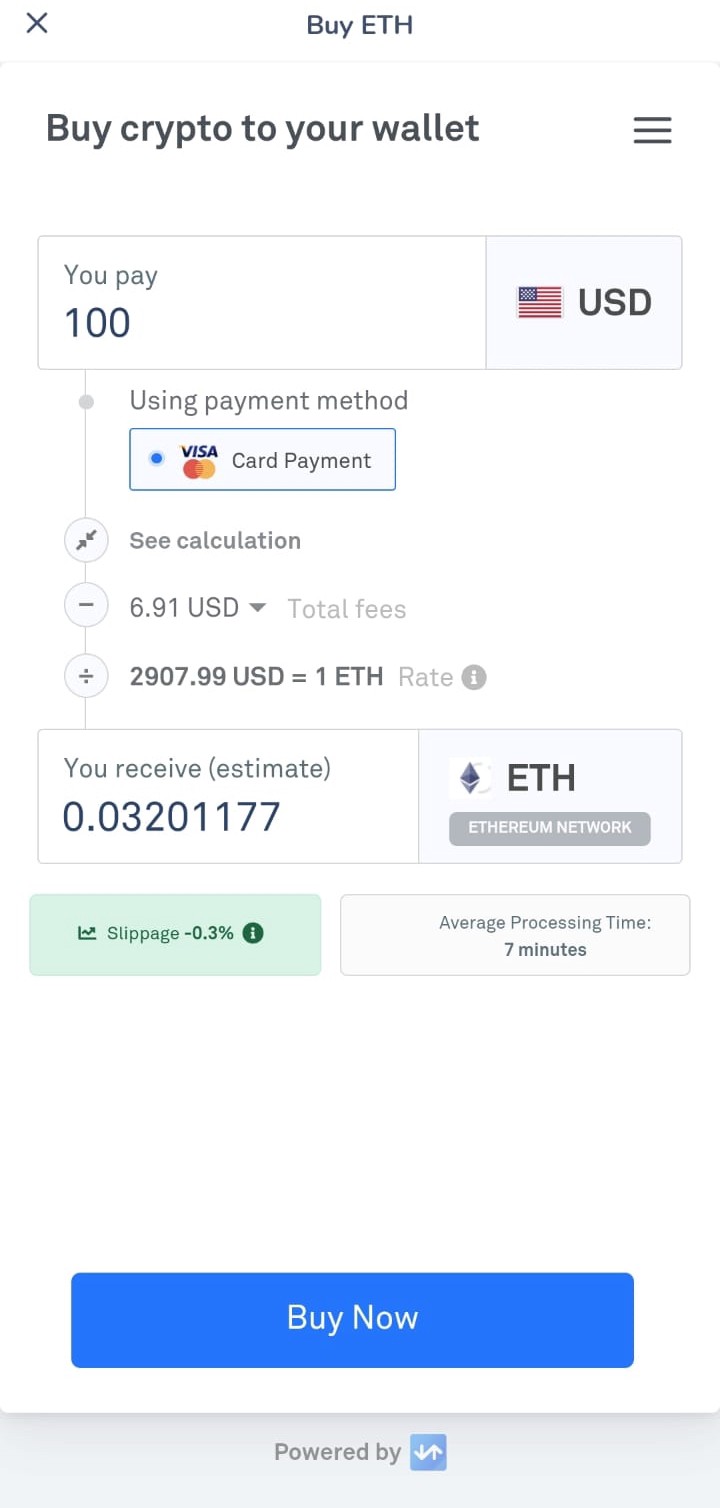Screen dimensions: 720x1508
Task: Click the You receive estimate field
Action: coord(228,816)
